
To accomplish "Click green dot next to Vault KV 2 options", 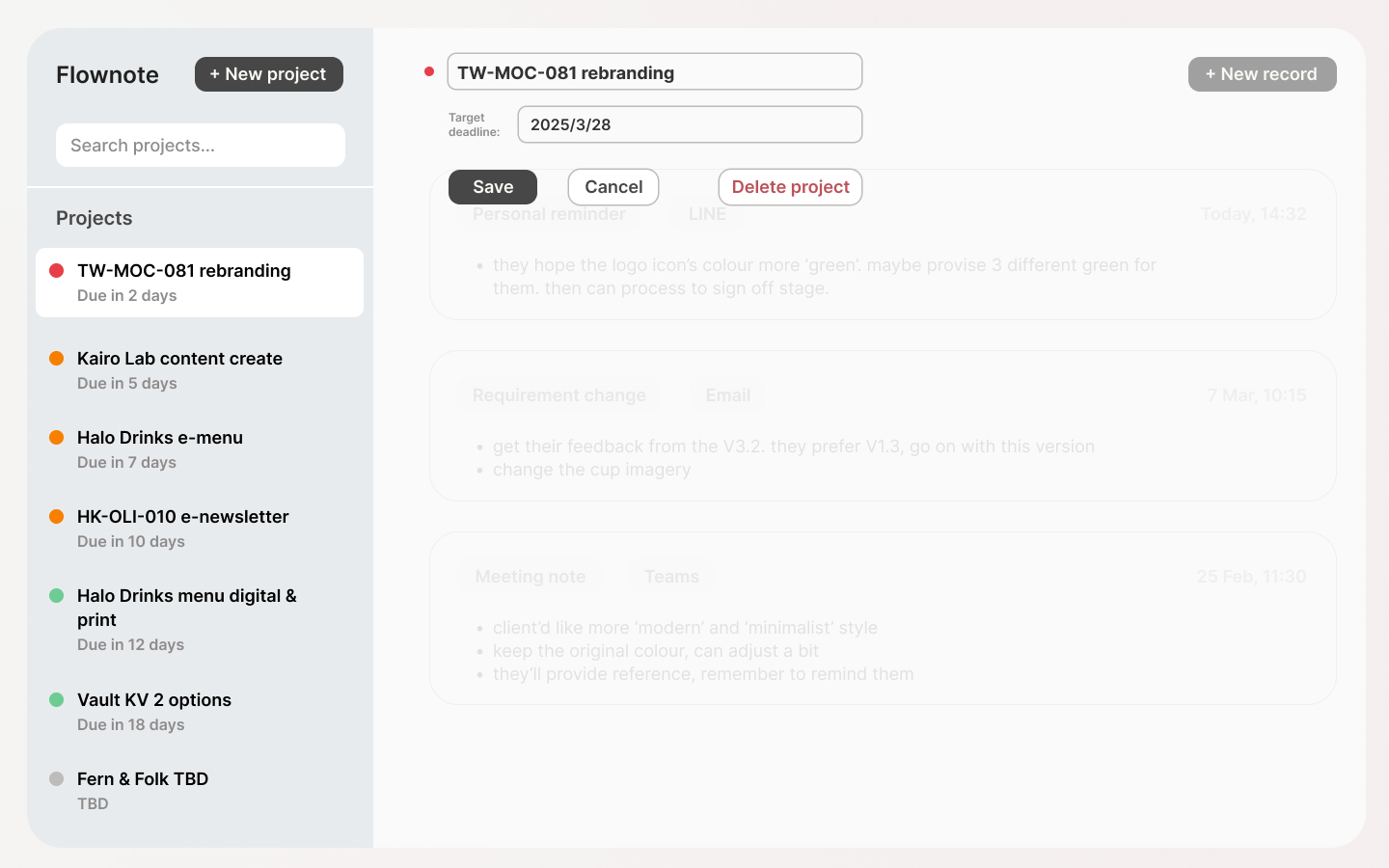I will pyautogui.click(x=57, y=700).
